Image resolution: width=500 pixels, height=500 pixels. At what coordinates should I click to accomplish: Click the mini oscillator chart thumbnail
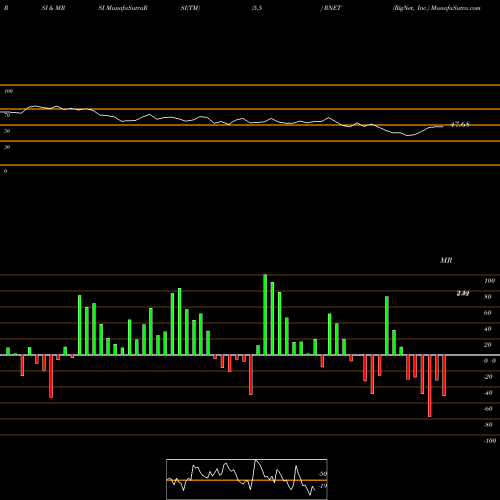[x=247, y=479]
